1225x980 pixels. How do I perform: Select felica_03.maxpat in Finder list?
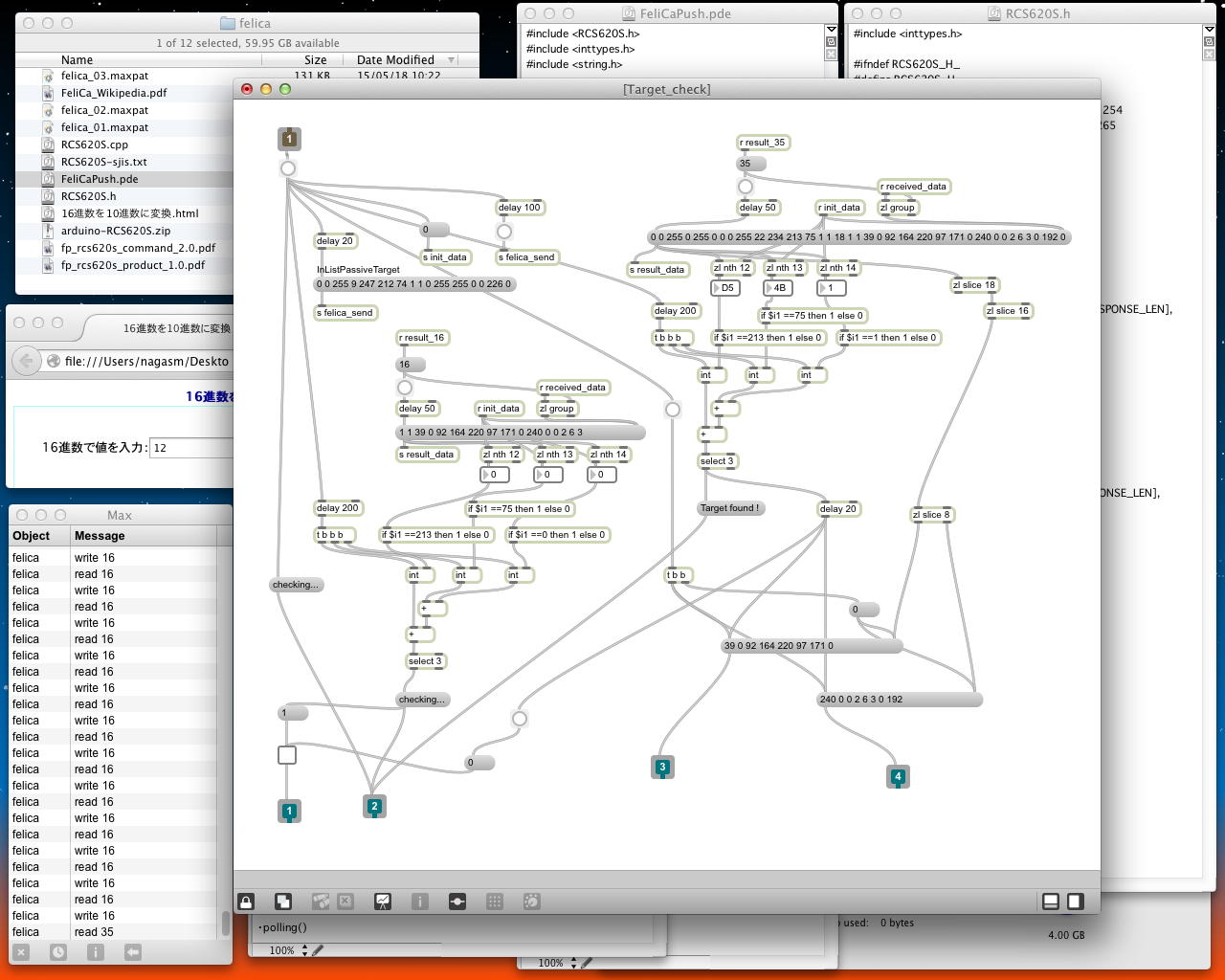104,76
